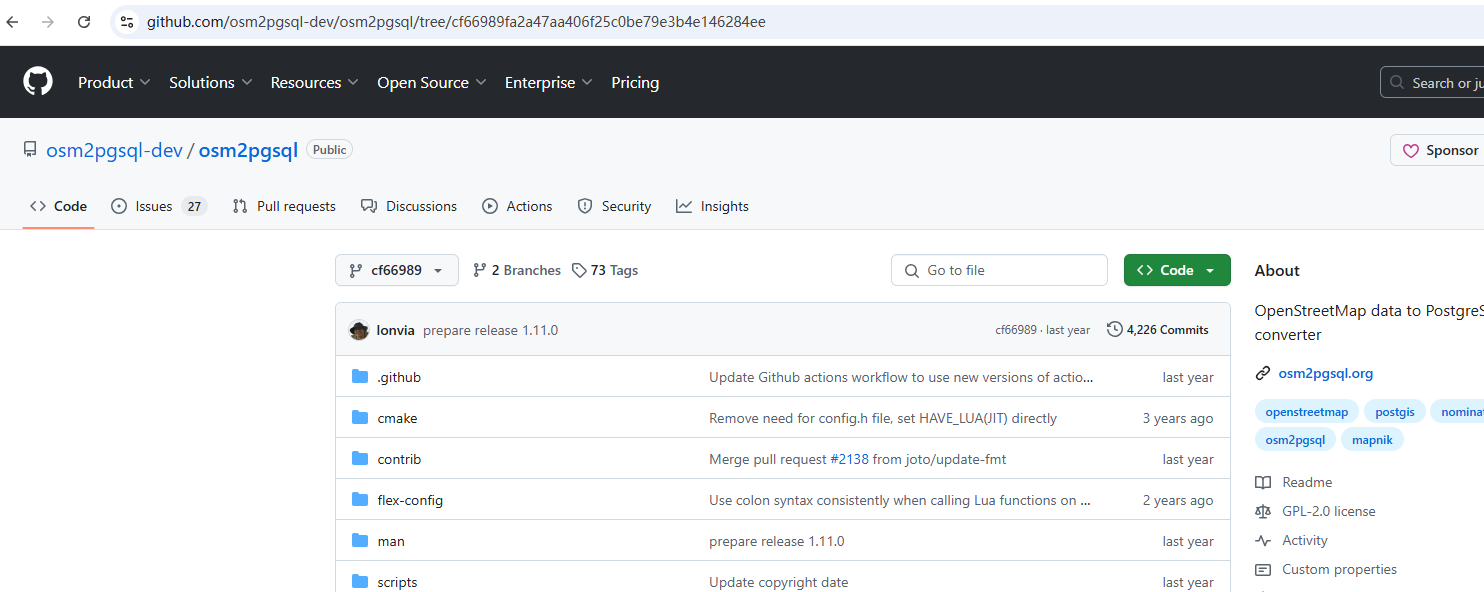Image resolution: width=1484 pixels, height=592 pixels.
Task: Go to the Pricing page
Action: 635,83
